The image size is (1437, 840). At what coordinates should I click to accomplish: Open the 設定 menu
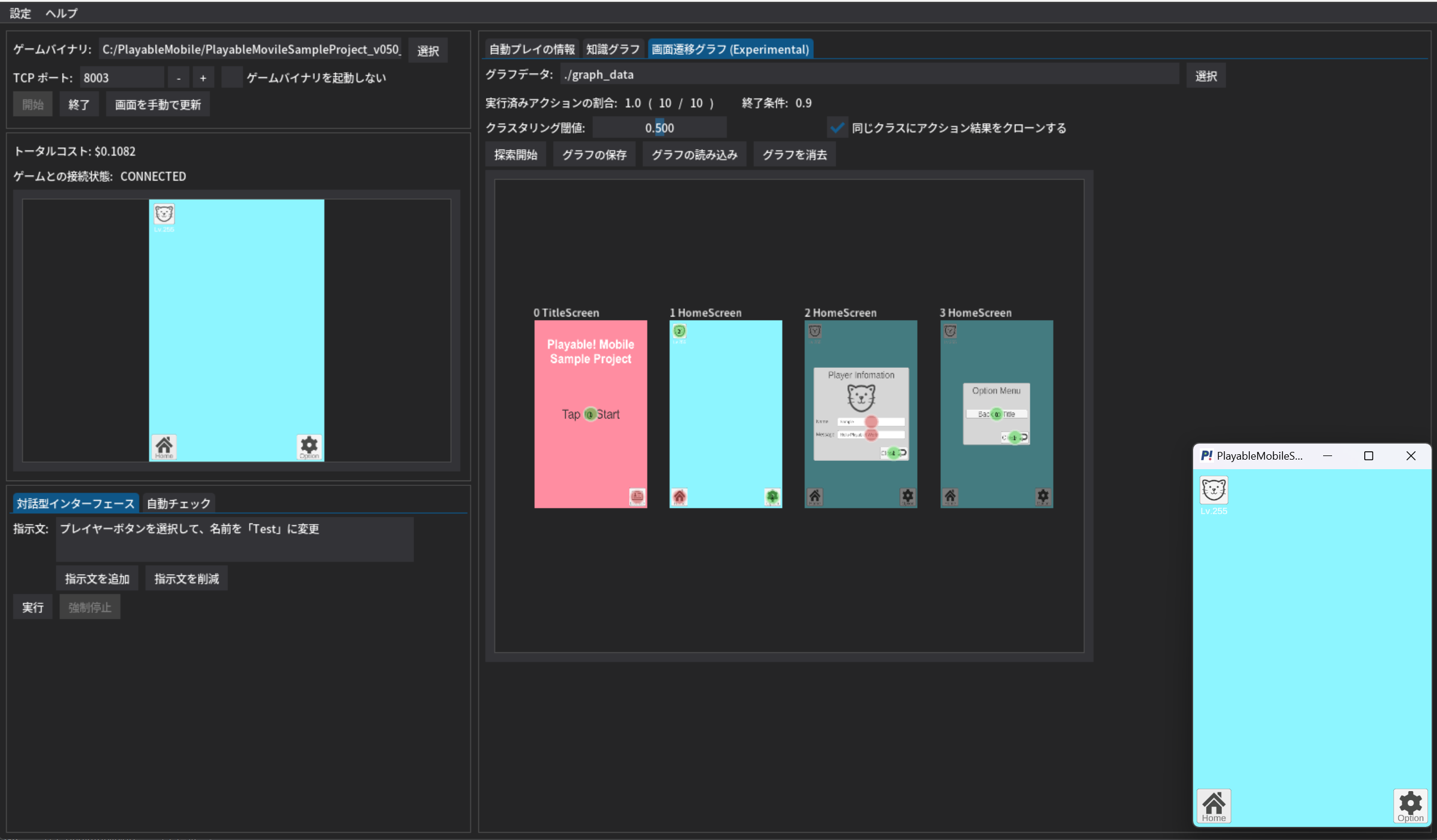[x=20, y=13]
